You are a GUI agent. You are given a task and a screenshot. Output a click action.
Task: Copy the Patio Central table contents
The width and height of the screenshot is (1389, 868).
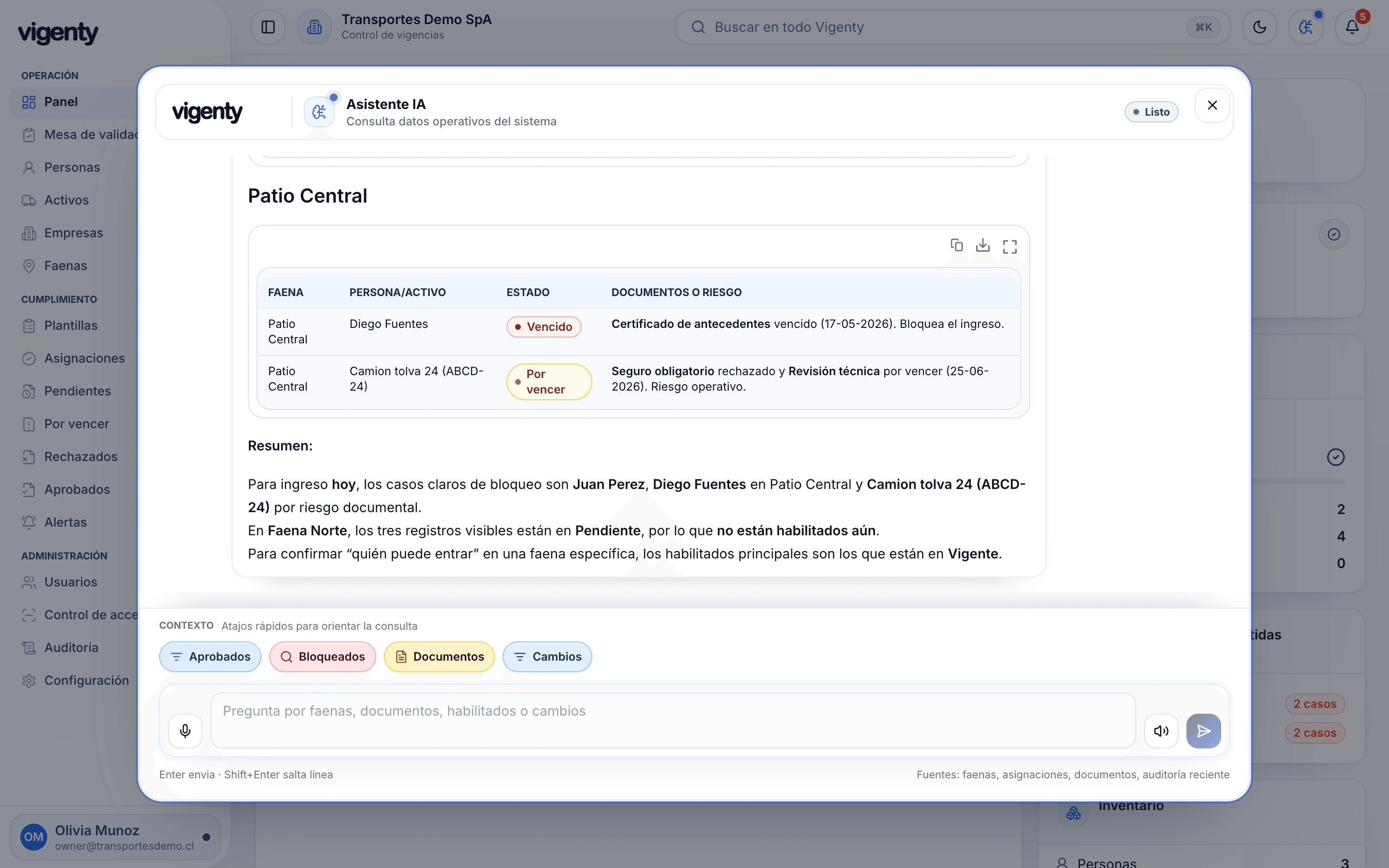(x=956, y=246)
